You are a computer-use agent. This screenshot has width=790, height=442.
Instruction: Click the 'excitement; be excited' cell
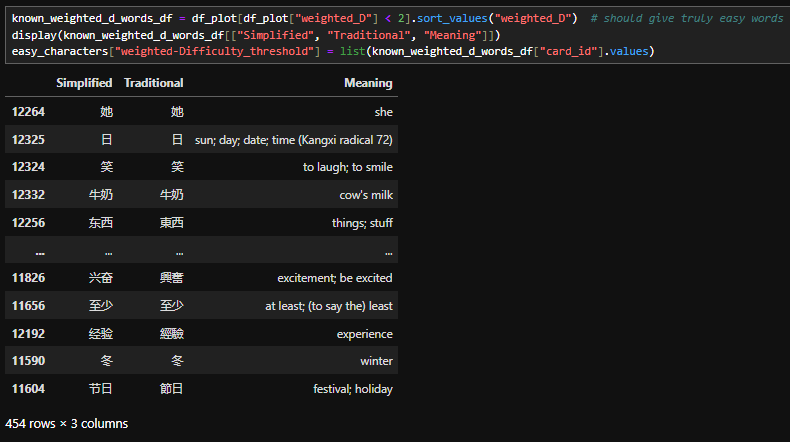[x=334, y=278]
